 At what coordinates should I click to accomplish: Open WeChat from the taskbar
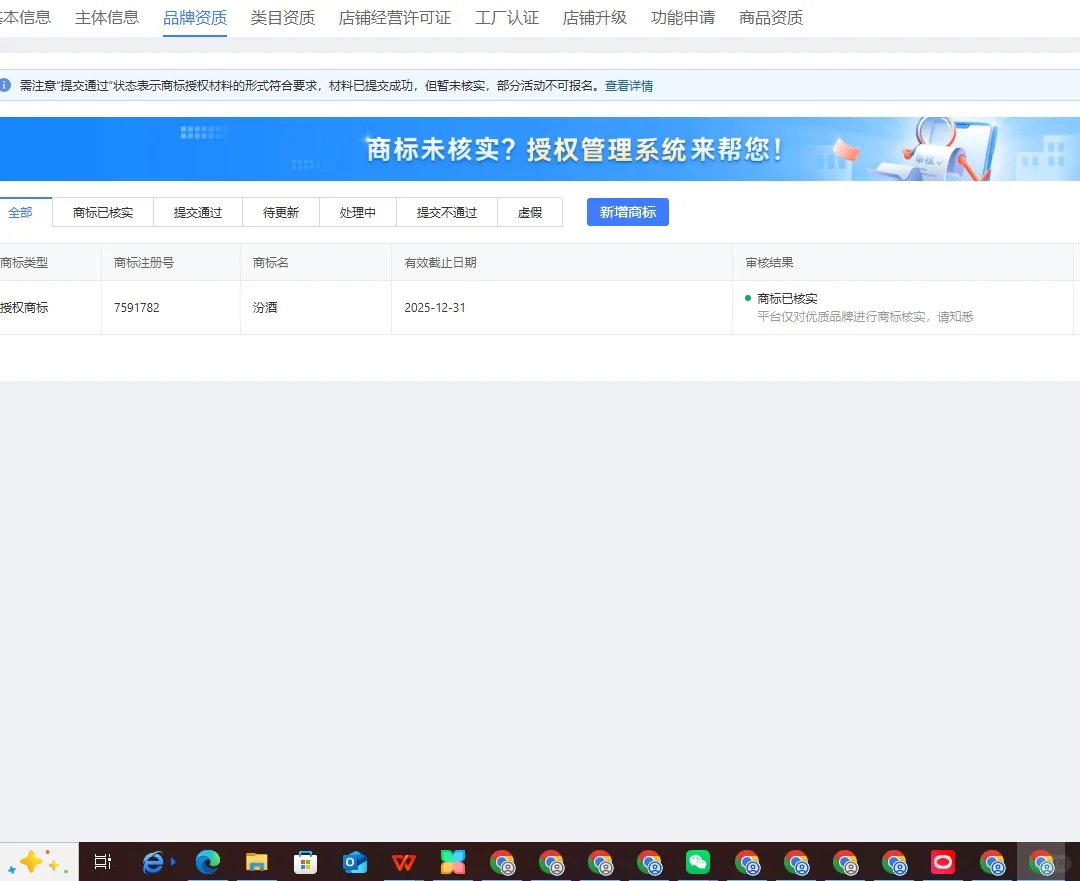click(x=697, y=861)
